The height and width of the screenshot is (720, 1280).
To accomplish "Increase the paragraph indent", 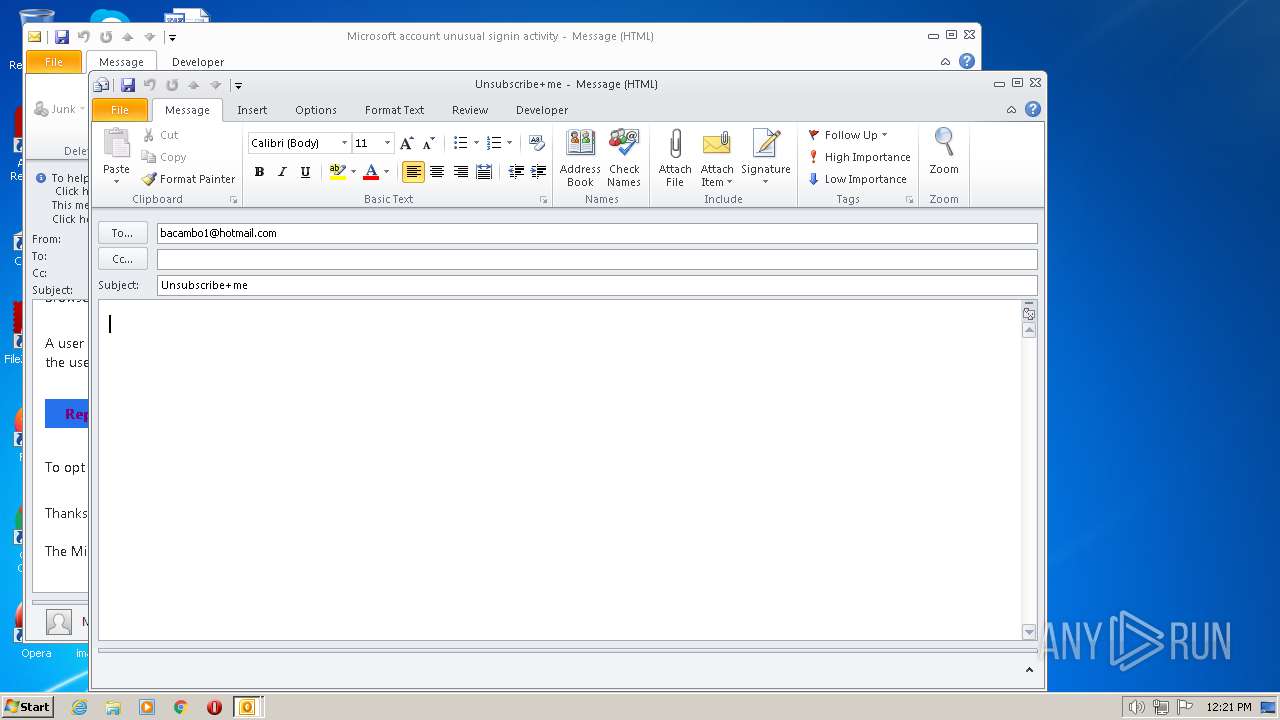I will coord(538,172).
